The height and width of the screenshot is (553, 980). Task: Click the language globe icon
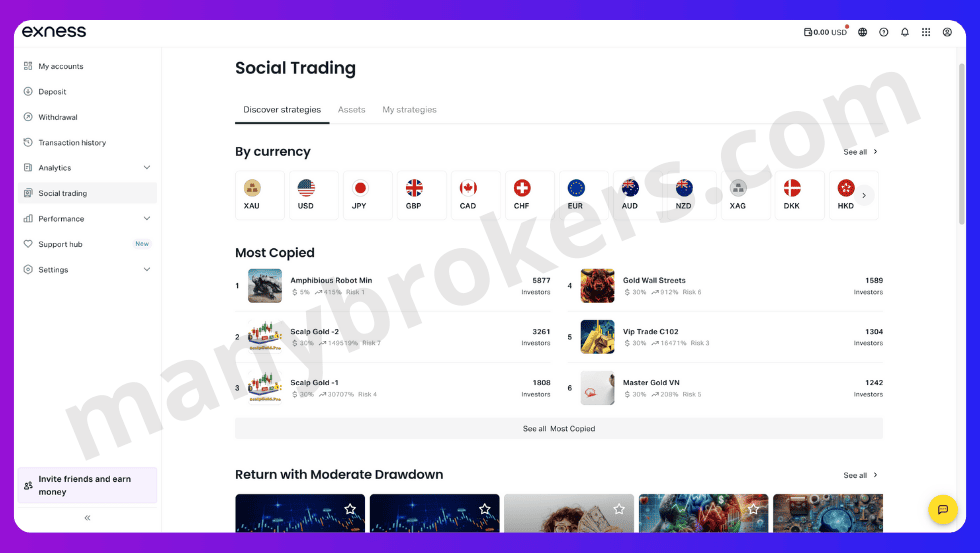click(862, 32)
